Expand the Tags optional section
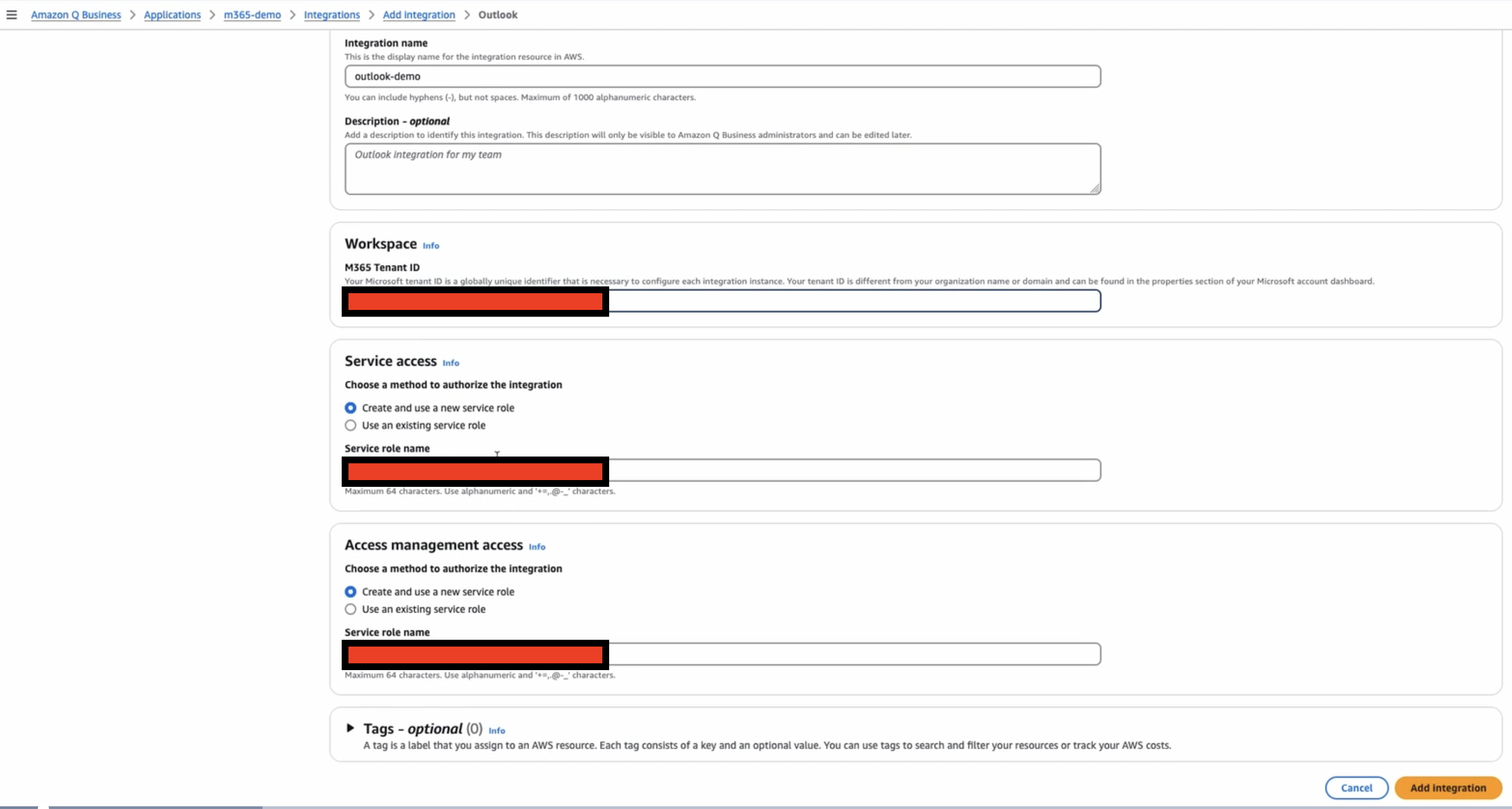The width and height of the screenshot is (1512, 809). pyautogui.click(x=350, y=728)
